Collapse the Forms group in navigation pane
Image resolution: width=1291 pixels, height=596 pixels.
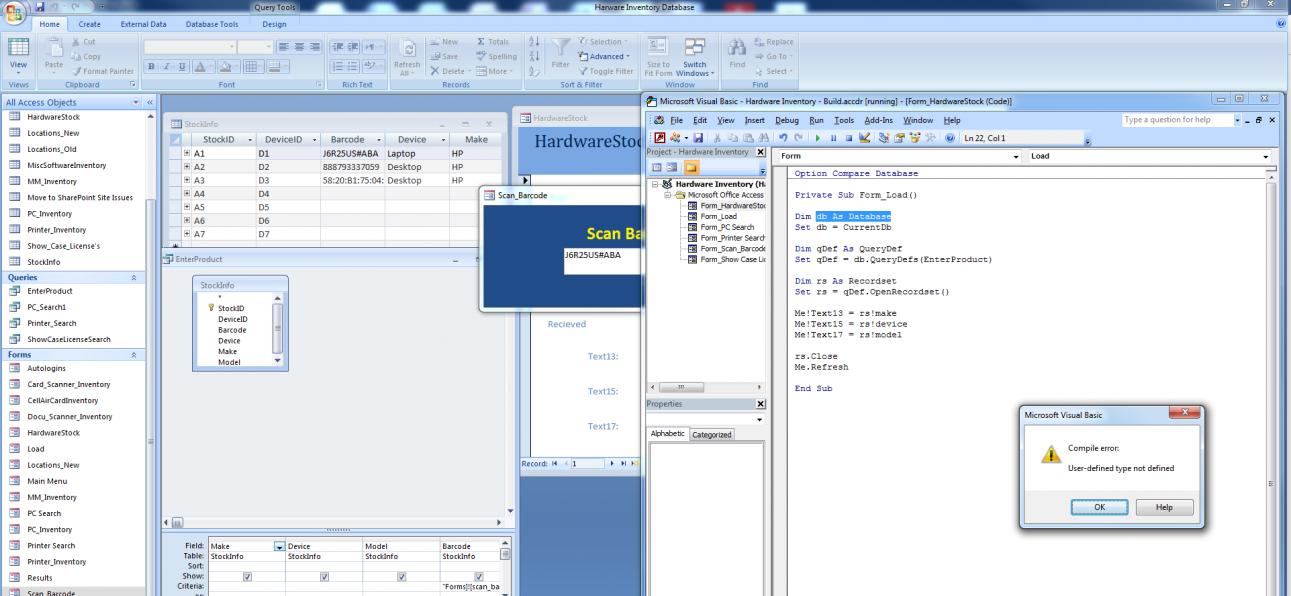pyautogui.click(x=134, y=354)
